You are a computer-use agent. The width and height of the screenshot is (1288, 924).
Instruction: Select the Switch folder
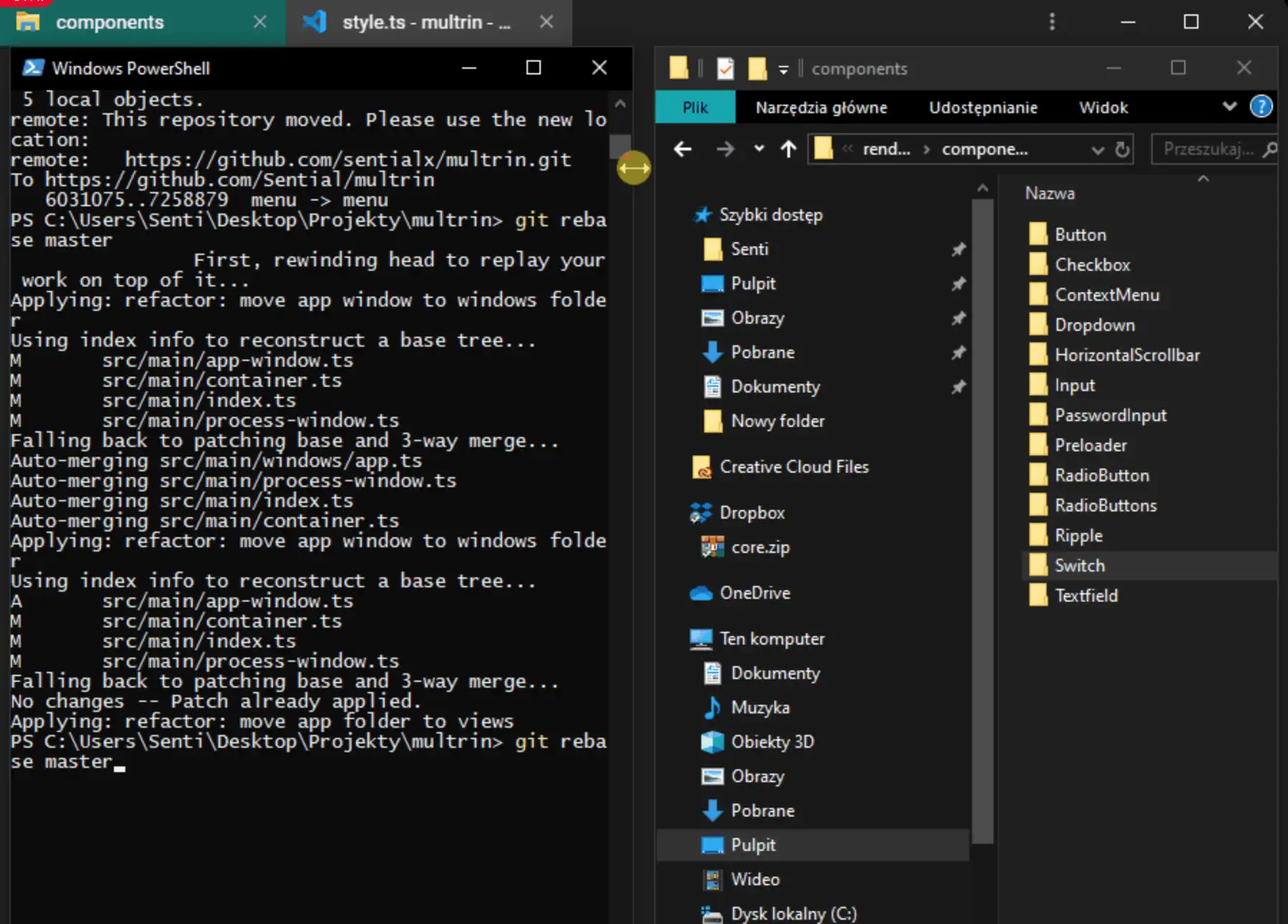[1079, 566]
